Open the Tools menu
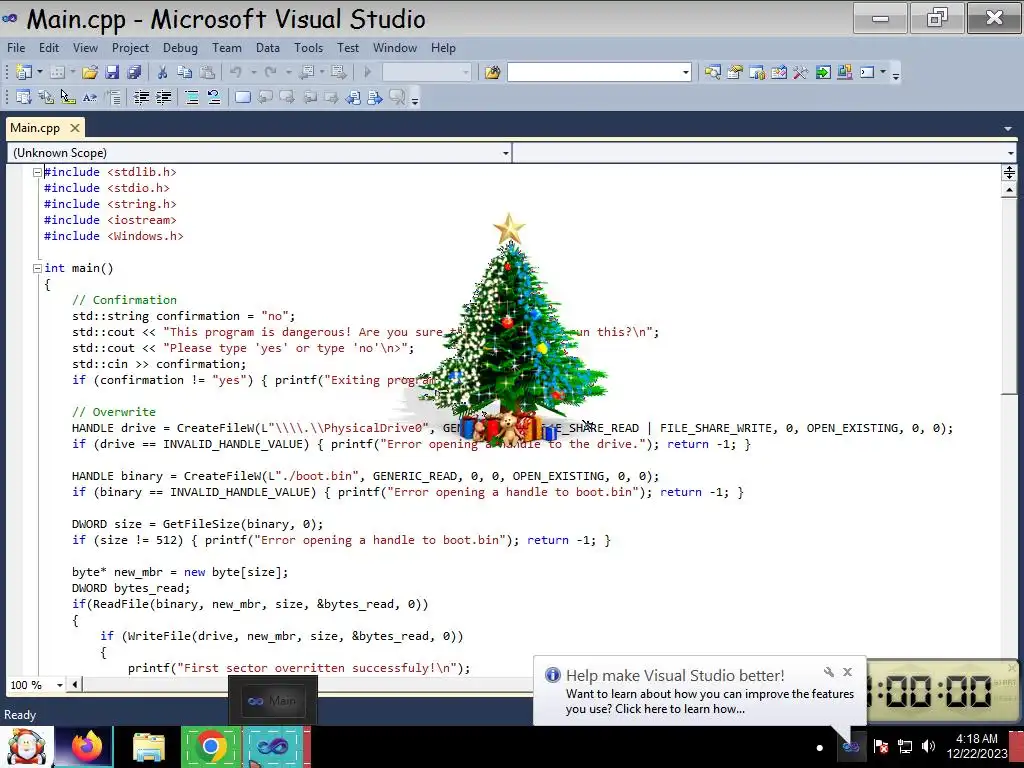This screenshot has height=768, width=1024. pyautogui.click(x=308, y=48)
